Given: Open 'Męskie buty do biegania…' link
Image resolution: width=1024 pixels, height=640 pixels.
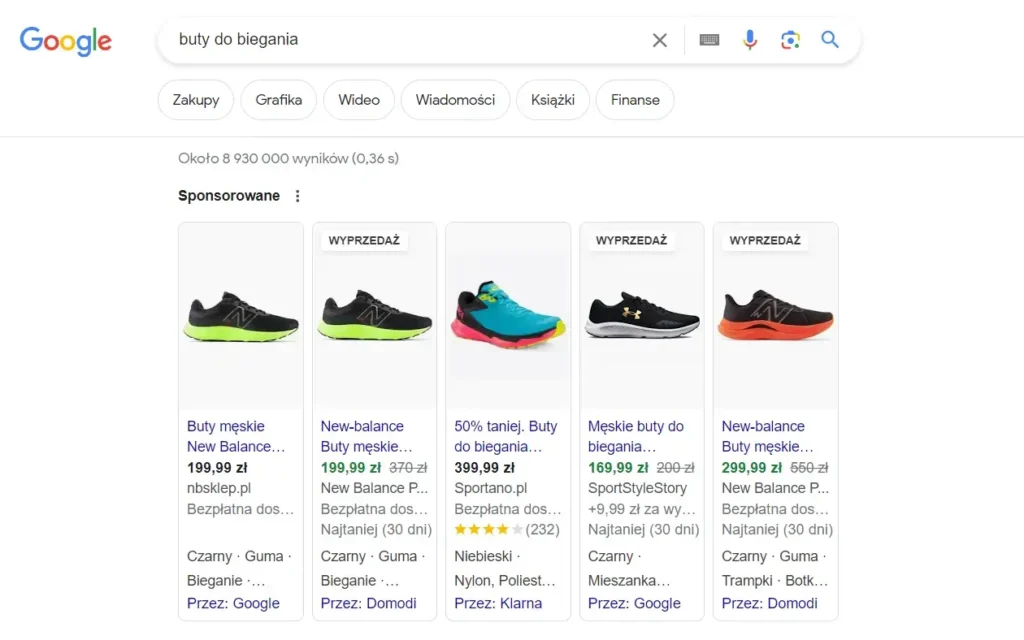Looking at the screenshot, I should tap(635, 436).
